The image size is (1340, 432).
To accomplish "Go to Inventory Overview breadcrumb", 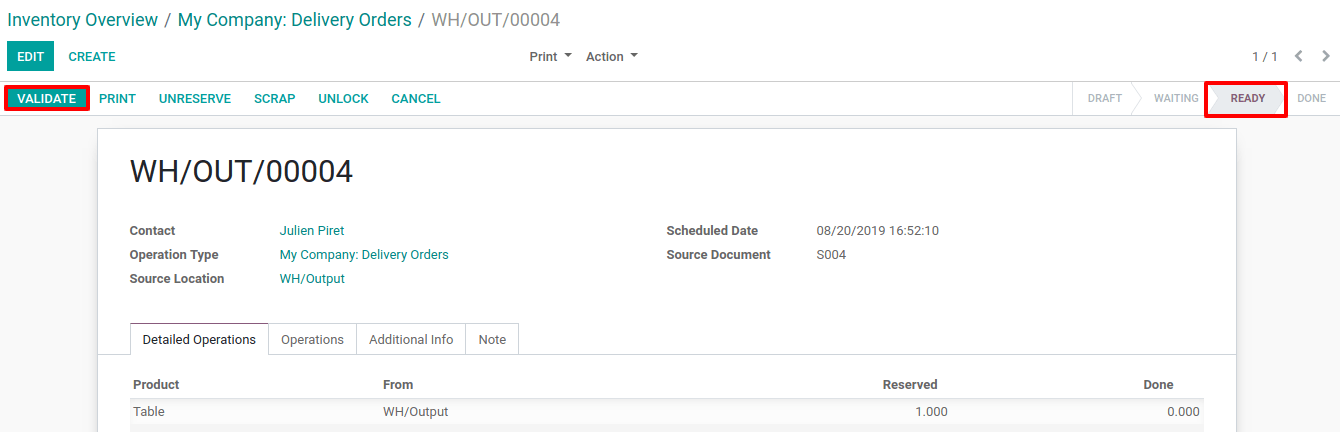I will 83,20.
